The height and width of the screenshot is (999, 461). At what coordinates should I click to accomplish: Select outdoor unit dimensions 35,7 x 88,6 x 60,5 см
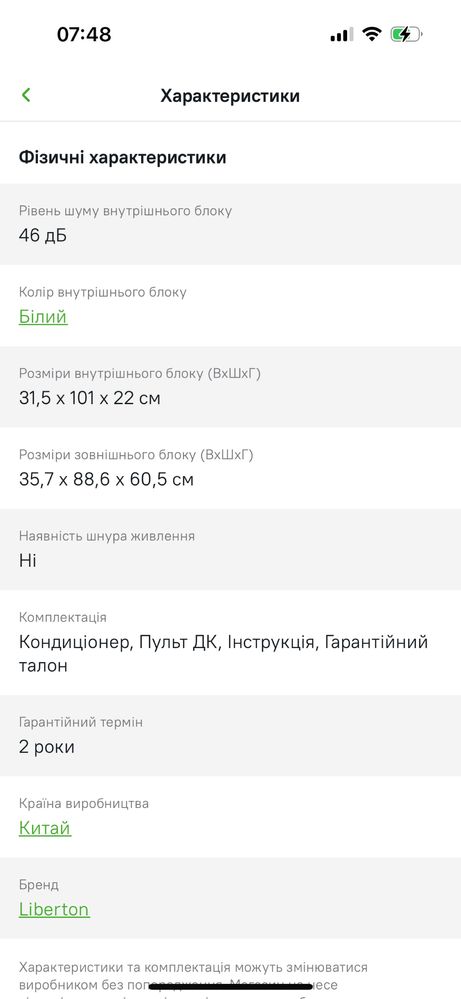106,479
